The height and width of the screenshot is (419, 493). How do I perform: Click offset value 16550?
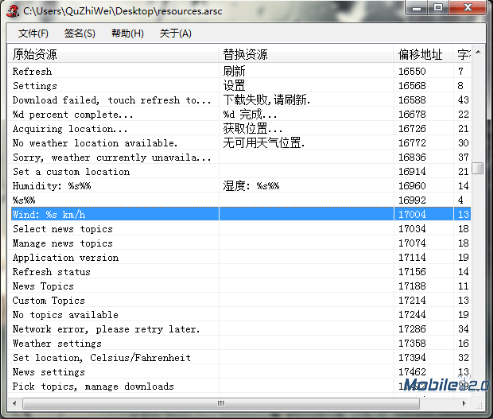point(412,71)
